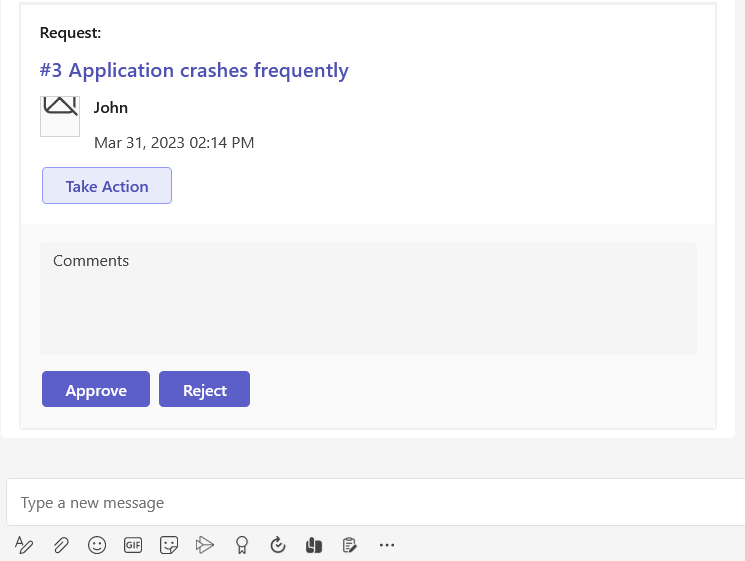Open the Praise badge icon
The width and height of the screenshot is (745, 561).
(241, 545)
